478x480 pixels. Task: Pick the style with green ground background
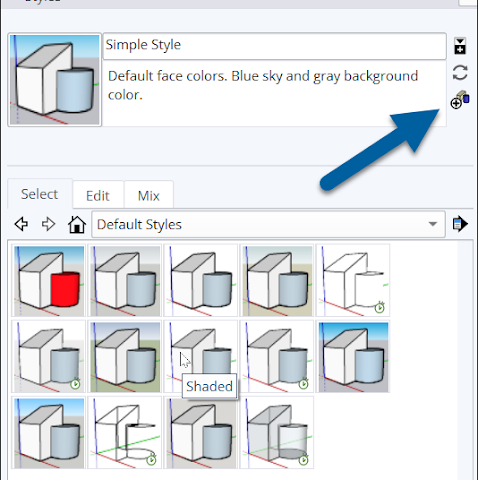(x=125, y=356)
